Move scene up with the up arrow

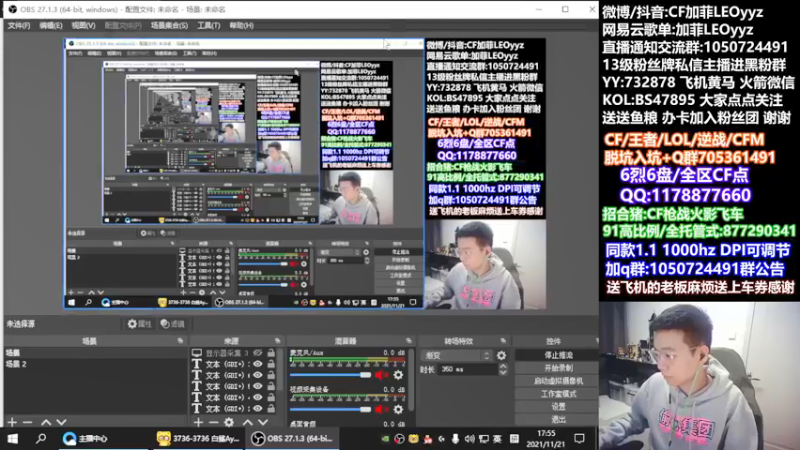(x=46, y=422)
